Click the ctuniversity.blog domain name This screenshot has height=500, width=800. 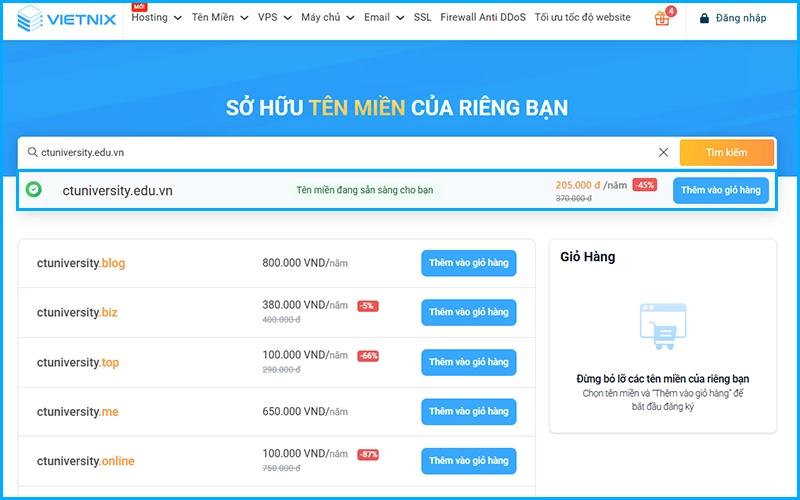(x=81, y=263)
